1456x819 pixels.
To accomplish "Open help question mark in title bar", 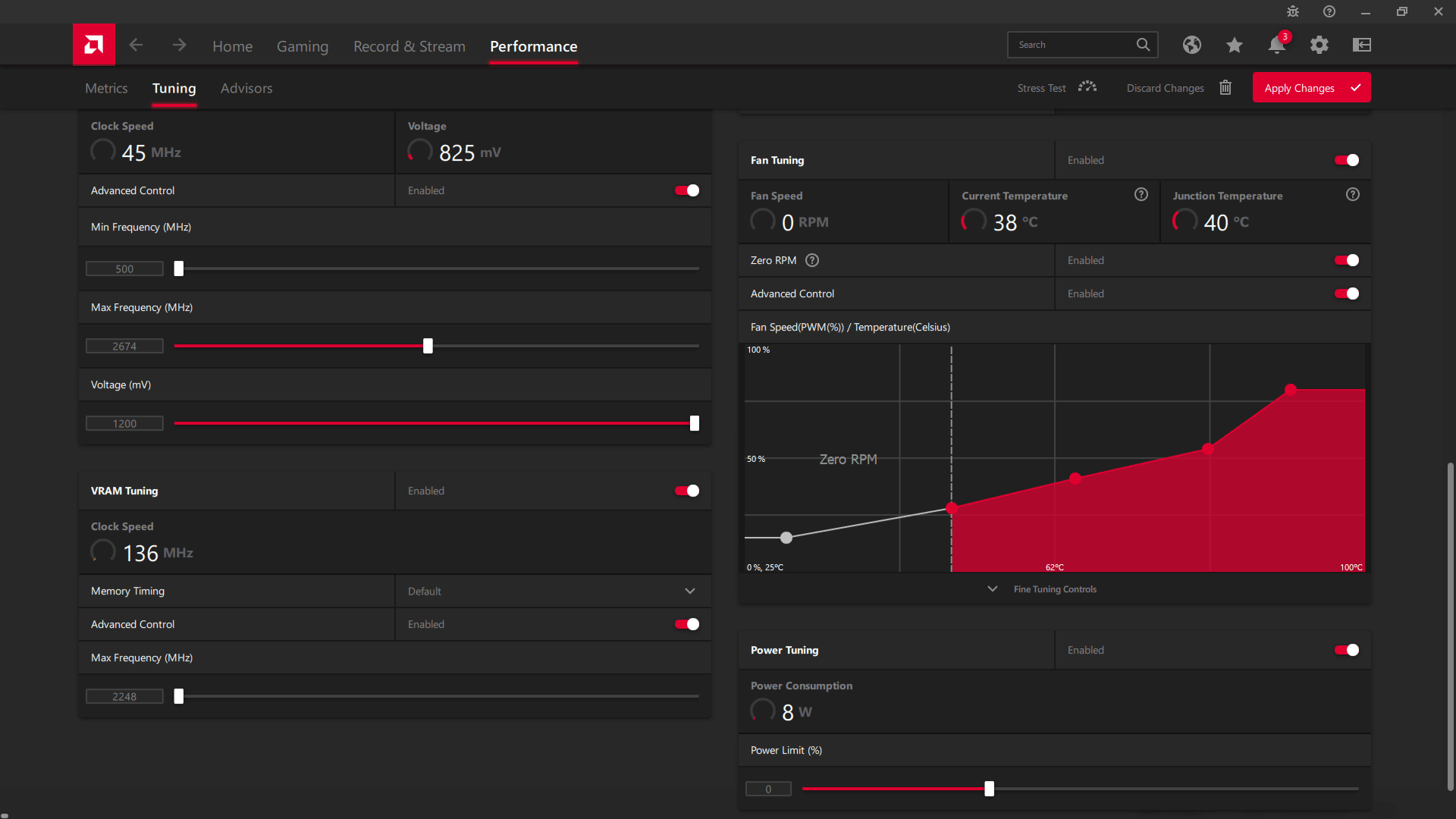I will coord(1329,11).
